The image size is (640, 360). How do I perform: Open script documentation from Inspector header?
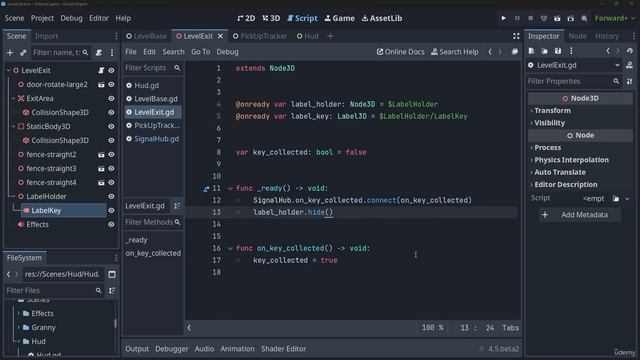(629, 65)
